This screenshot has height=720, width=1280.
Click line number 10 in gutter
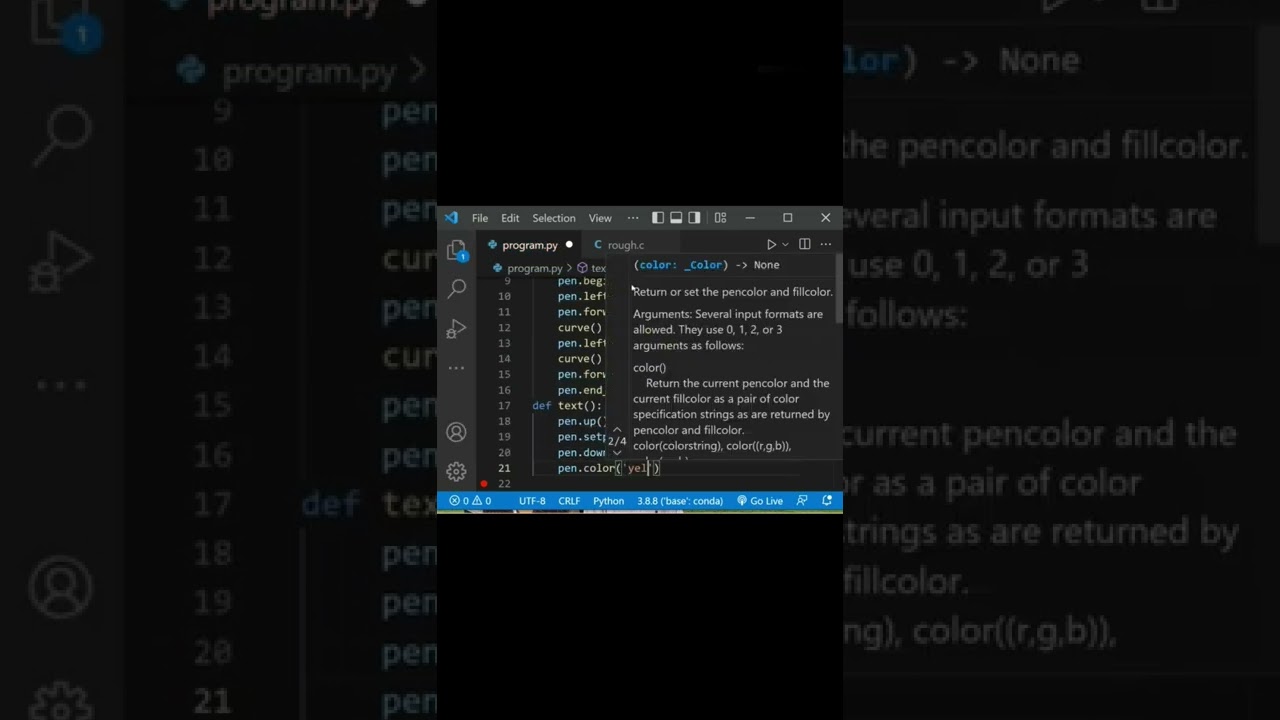504,297
